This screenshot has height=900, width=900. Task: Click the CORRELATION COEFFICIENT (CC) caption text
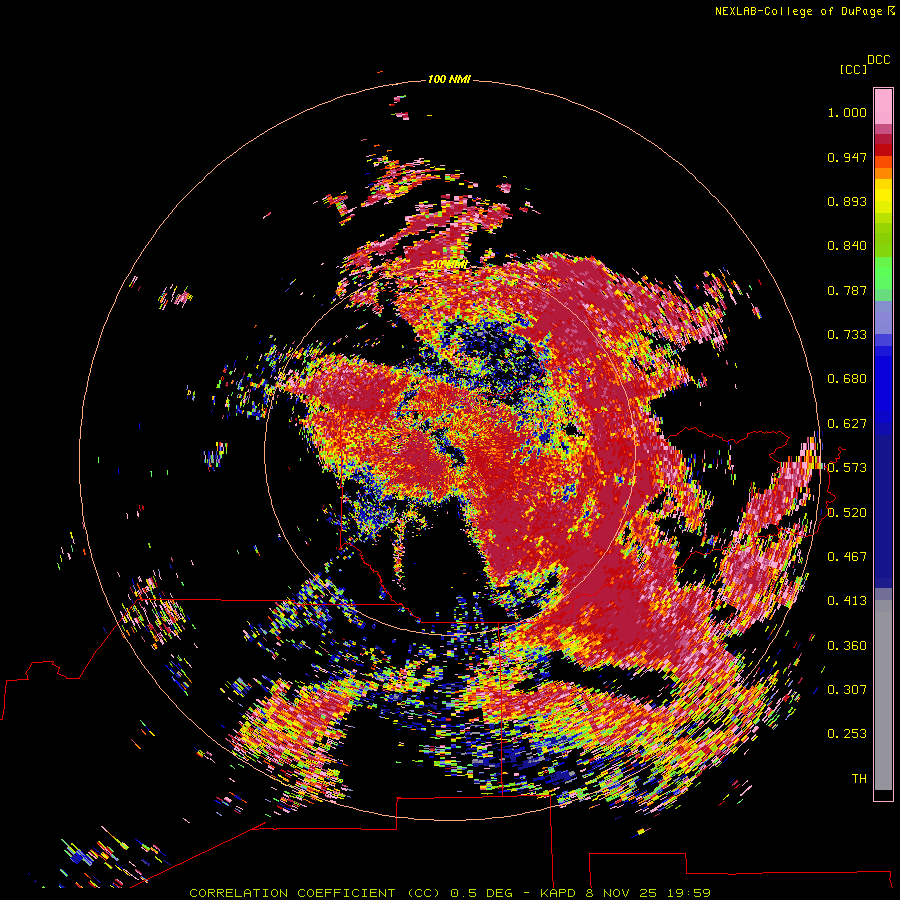315,893
